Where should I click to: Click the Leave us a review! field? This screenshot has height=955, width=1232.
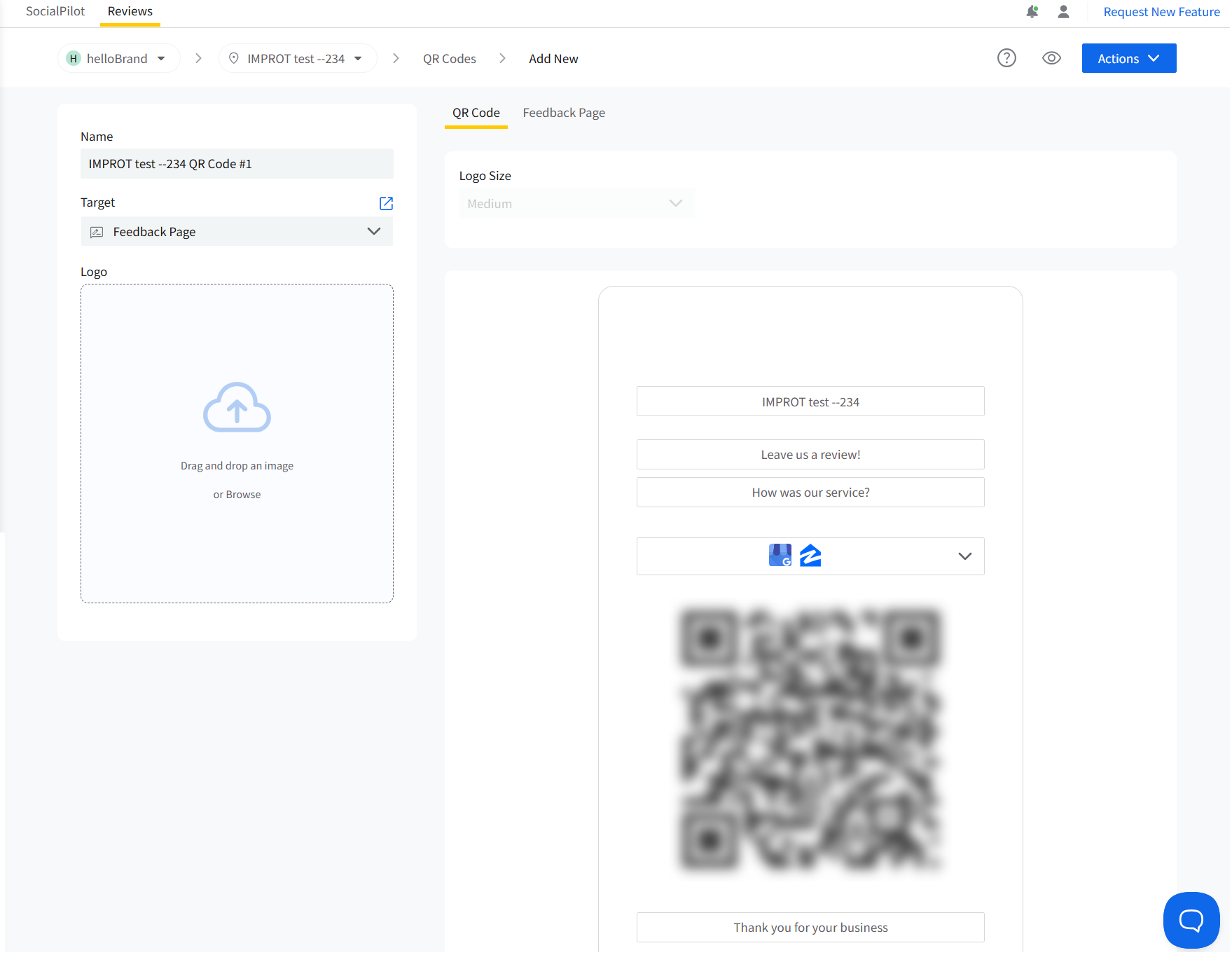[810, 455]
